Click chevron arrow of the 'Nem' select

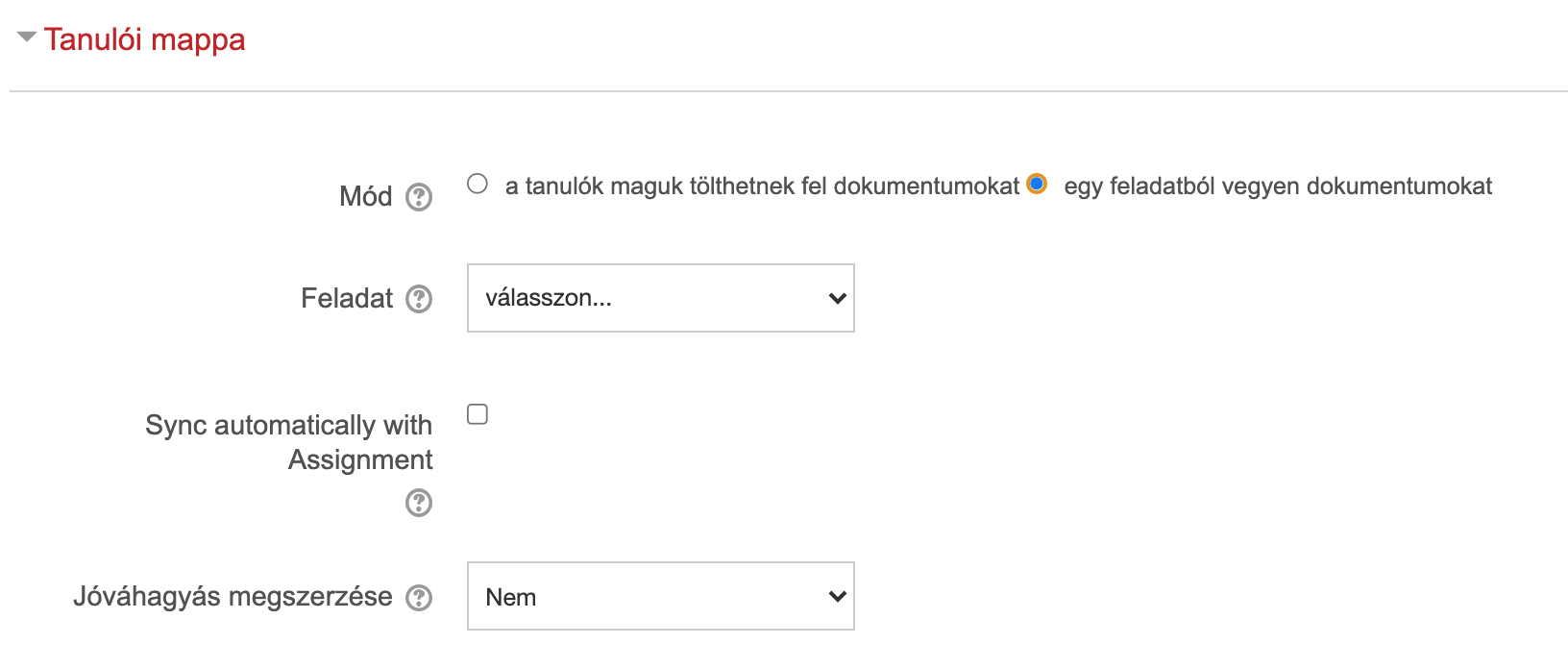(x=837, y=596)
